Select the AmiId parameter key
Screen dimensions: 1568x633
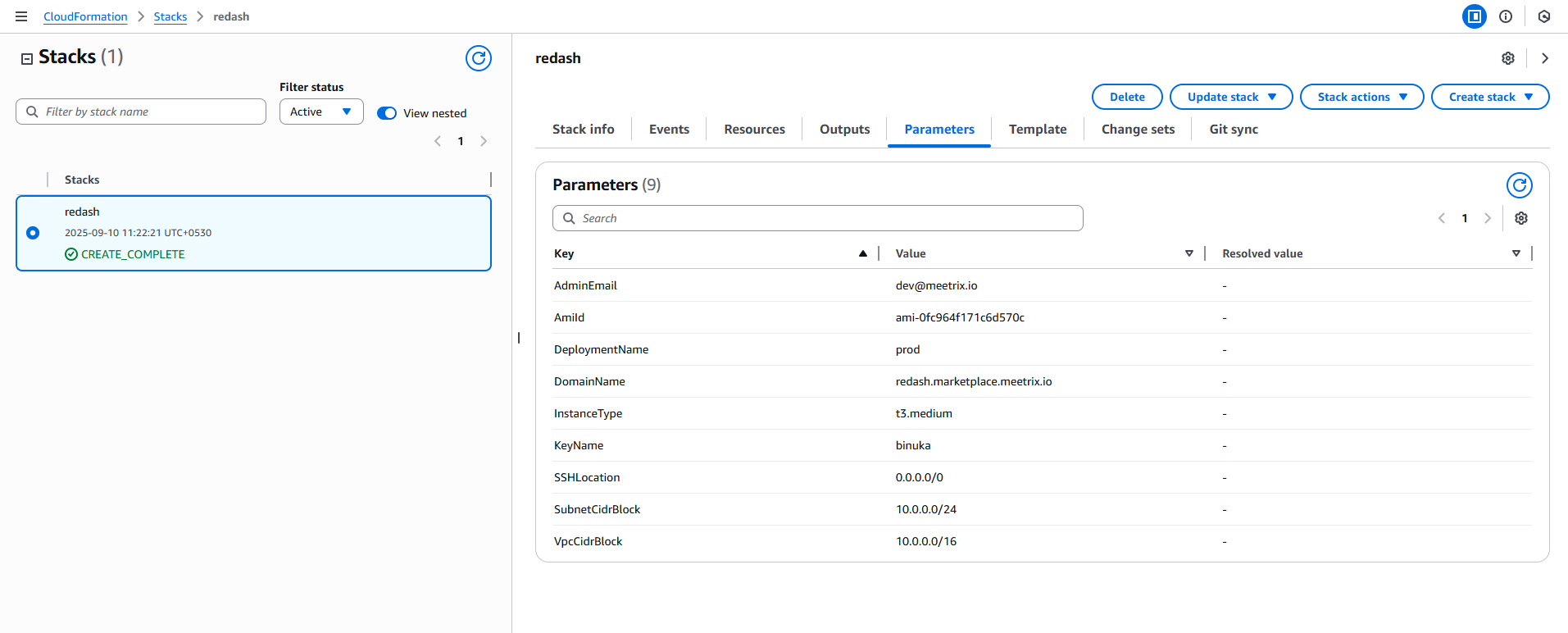569,317
